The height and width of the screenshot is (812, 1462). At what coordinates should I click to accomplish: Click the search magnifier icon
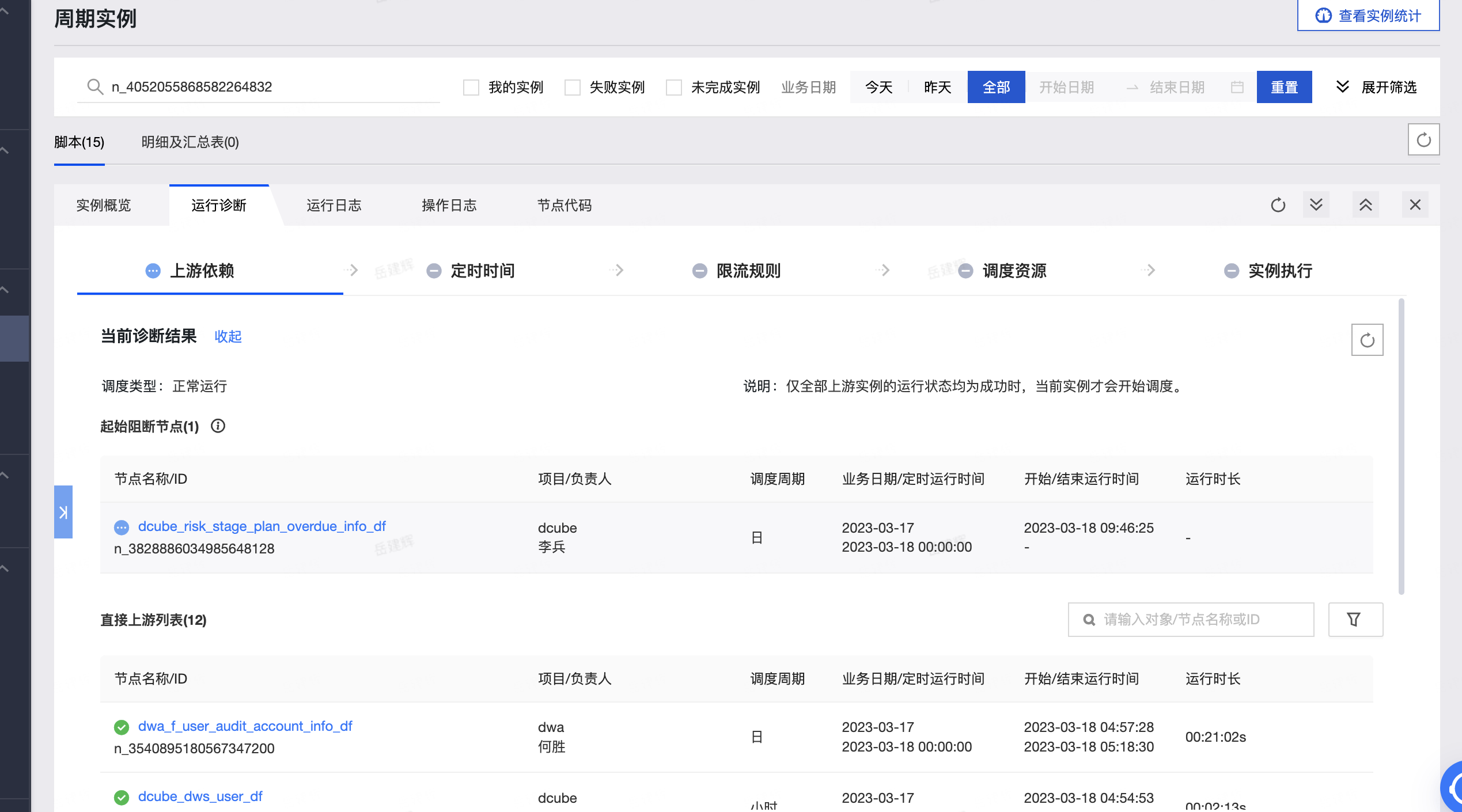click(x=94, y=87)
